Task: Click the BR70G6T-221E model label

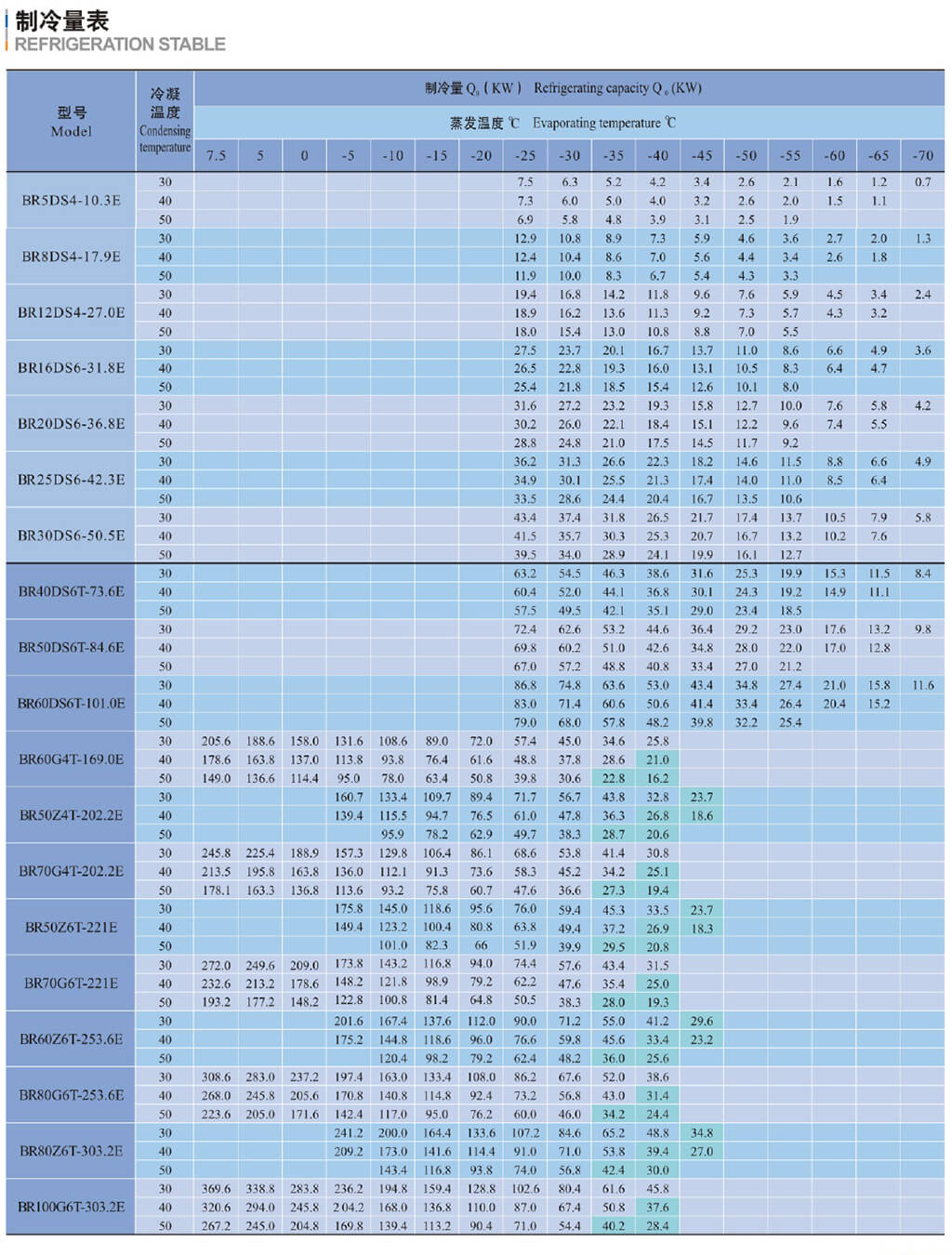Action: pyautogui.click(x=72, y=983)
